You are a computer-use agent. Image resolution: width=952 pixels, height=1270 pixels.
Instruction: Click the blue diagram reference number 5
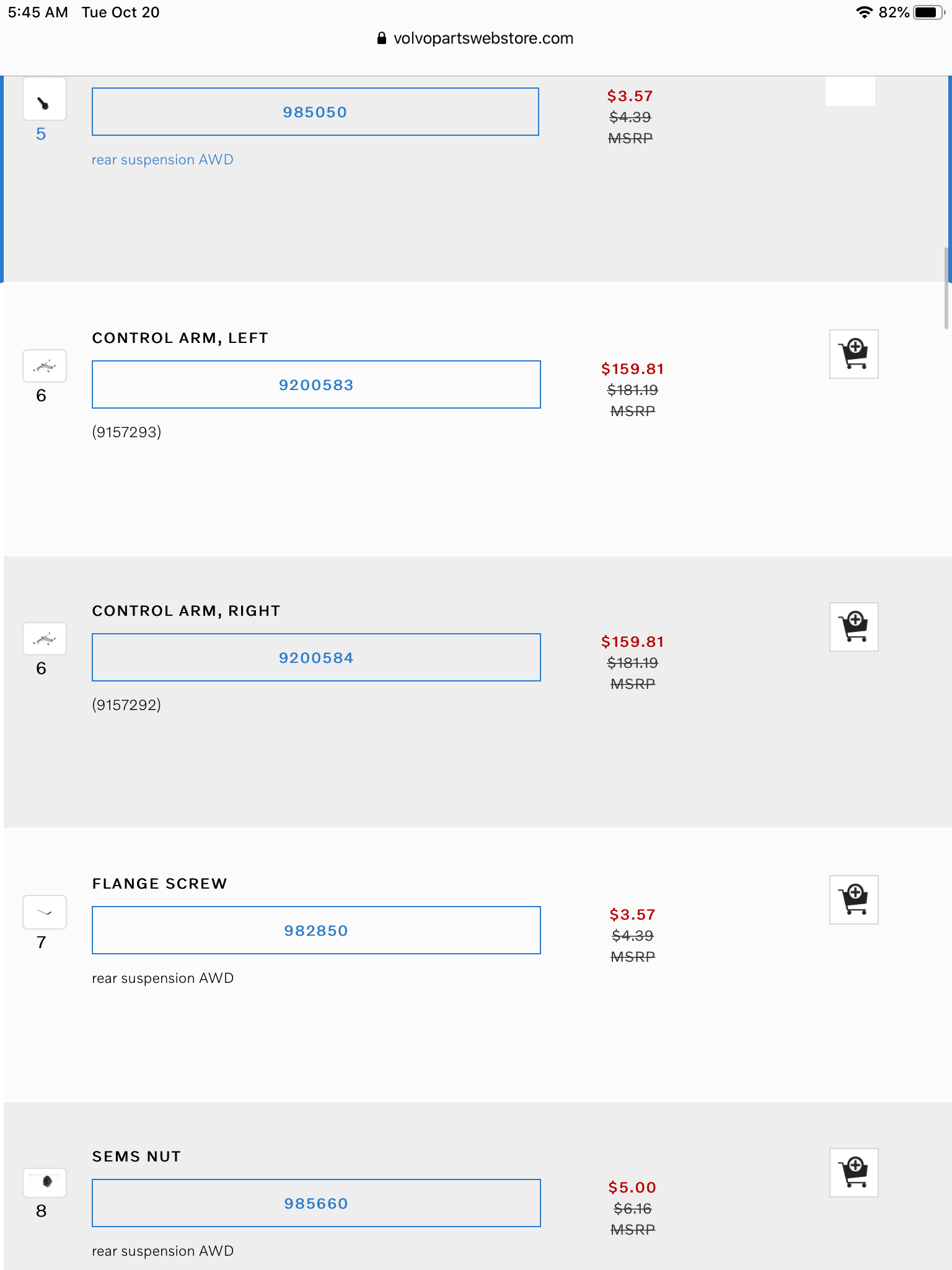point(41,134)
